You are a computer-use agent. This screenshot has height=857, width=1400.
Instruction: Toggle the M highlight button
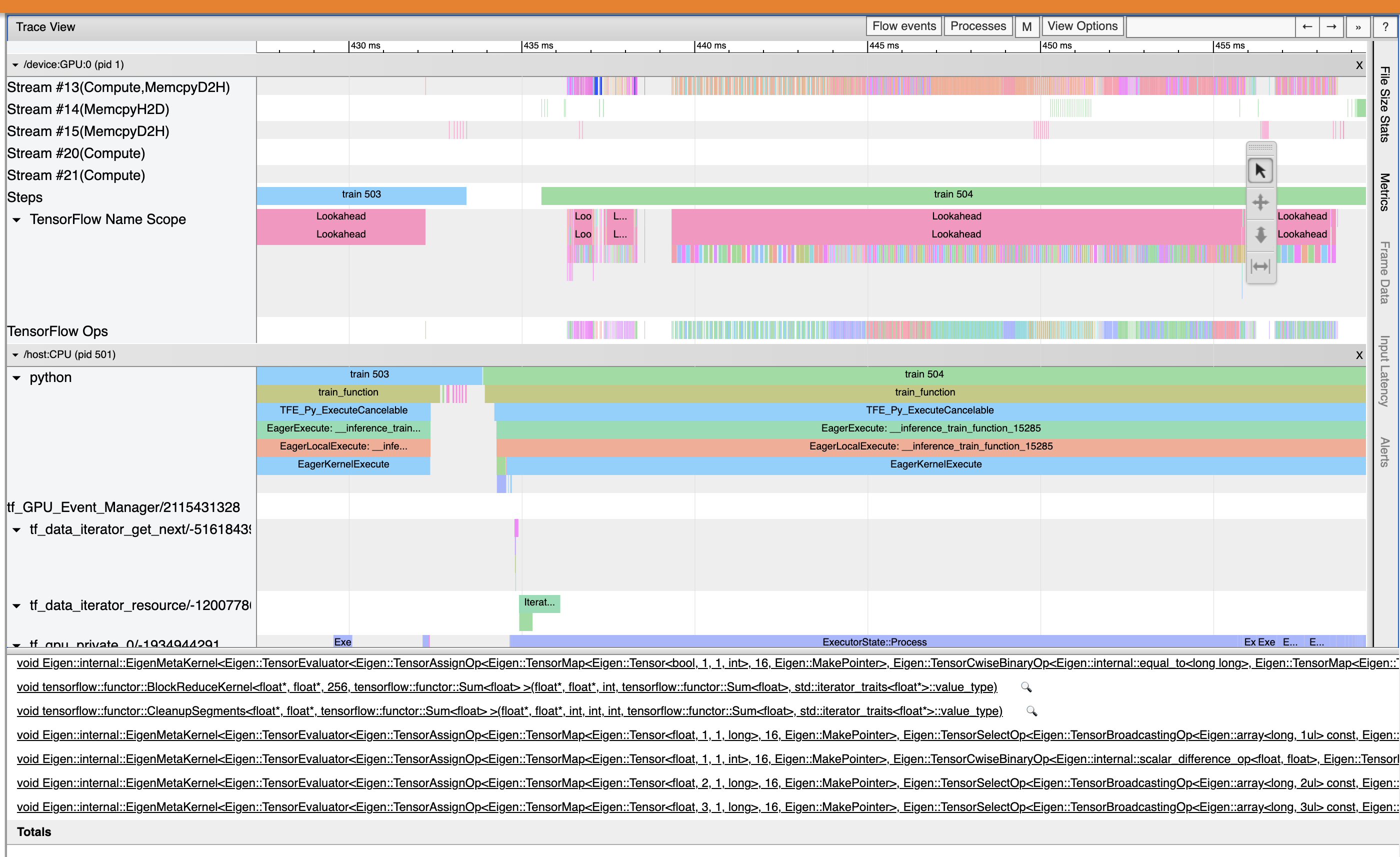coord(1026,26)
